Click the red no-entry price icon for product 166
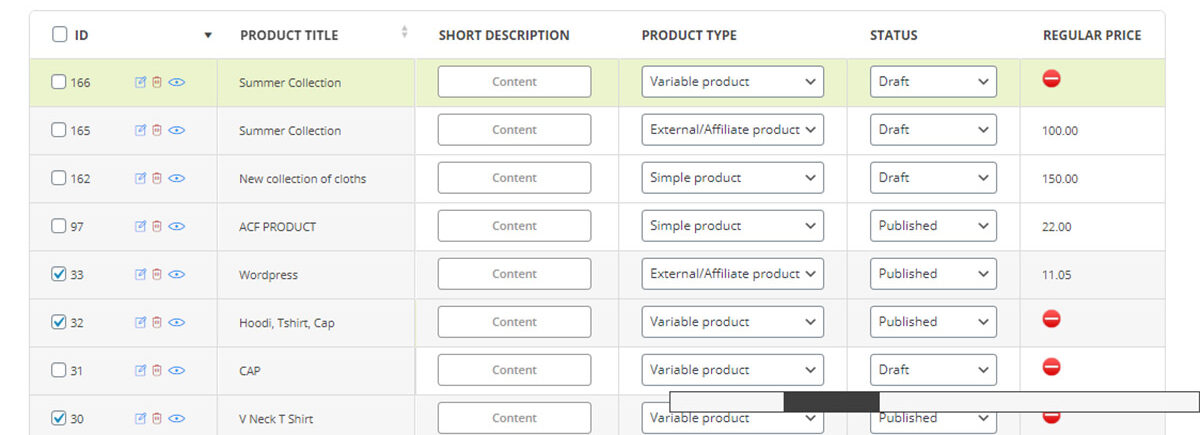This screenshot has width=1200, height=435. click(1051, 79)
